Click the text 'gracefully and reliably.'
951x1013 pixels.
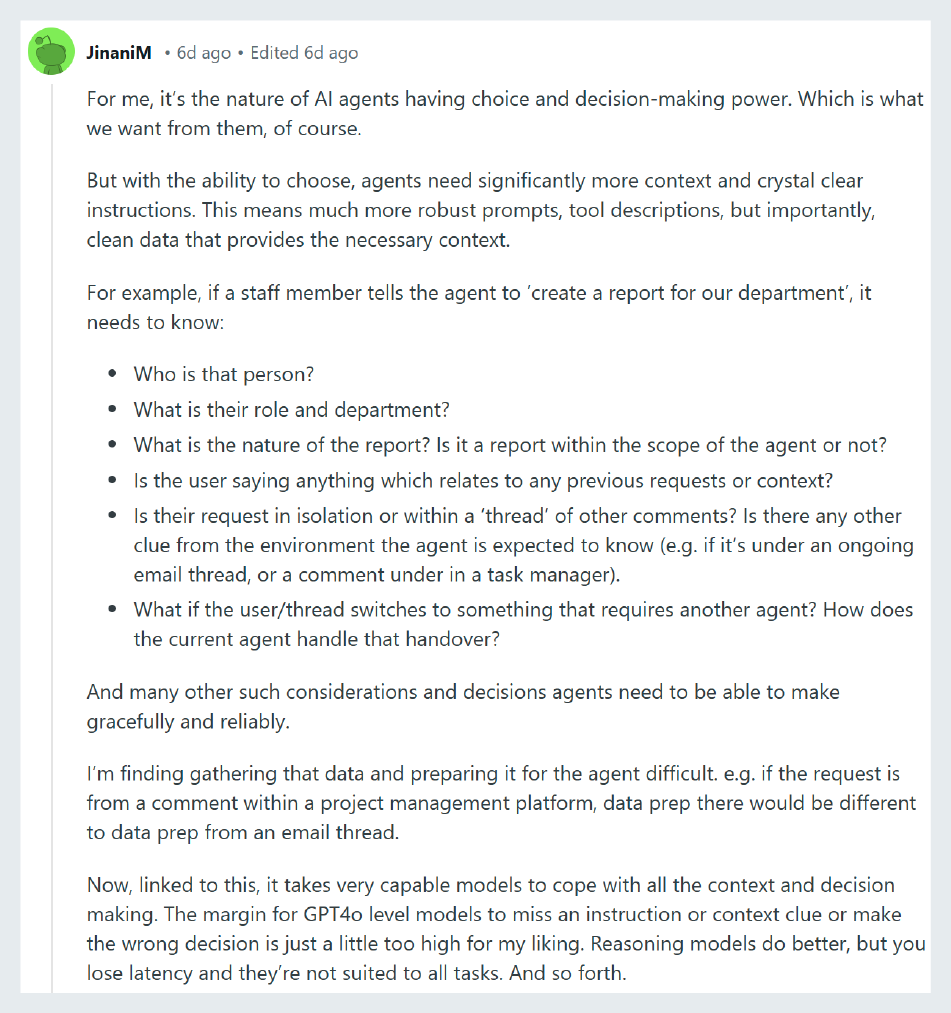188,721
